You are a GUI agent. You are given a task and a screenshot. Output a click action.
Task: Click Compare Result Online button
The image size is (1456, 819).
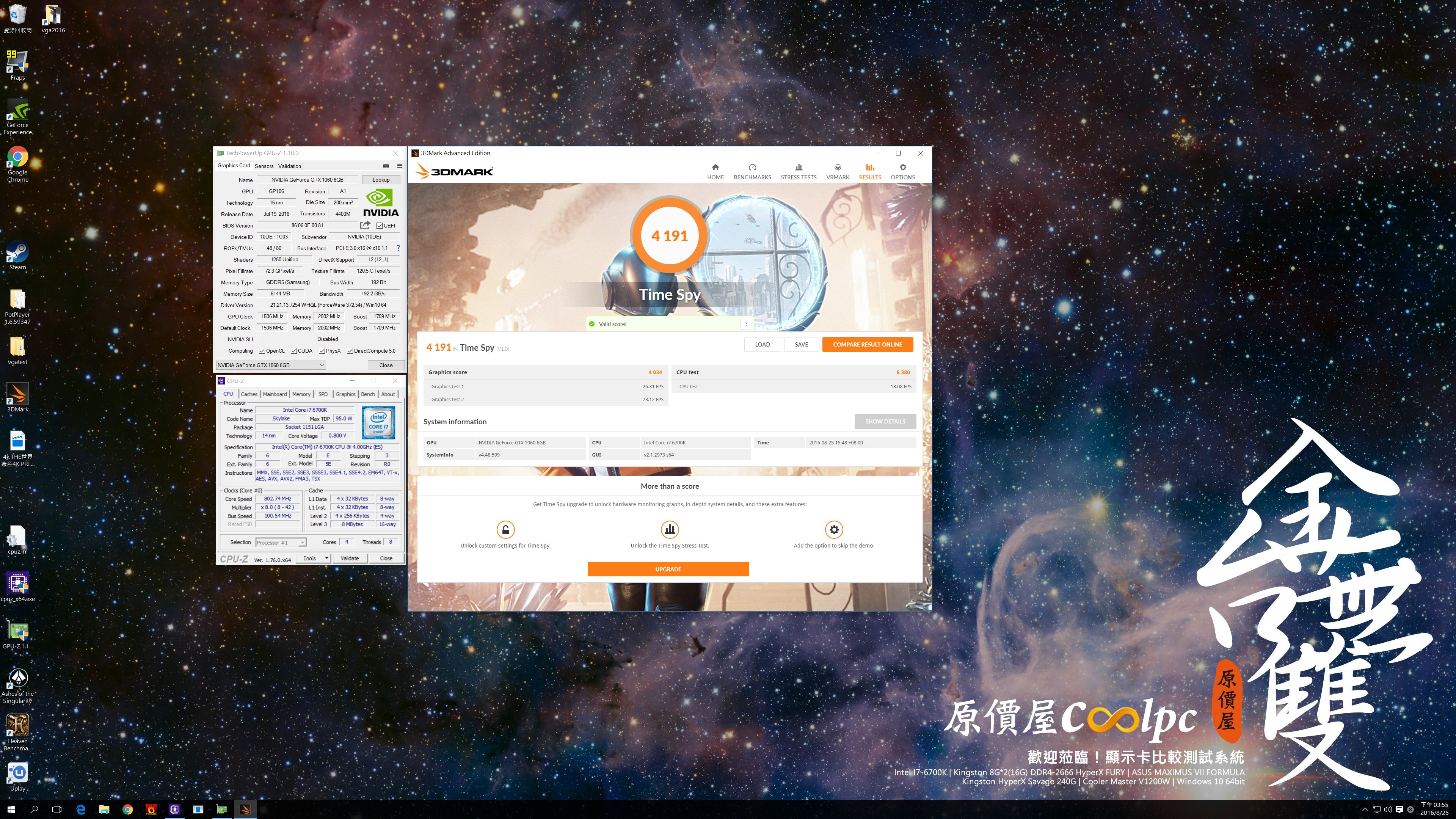click(x=867, y=345)
